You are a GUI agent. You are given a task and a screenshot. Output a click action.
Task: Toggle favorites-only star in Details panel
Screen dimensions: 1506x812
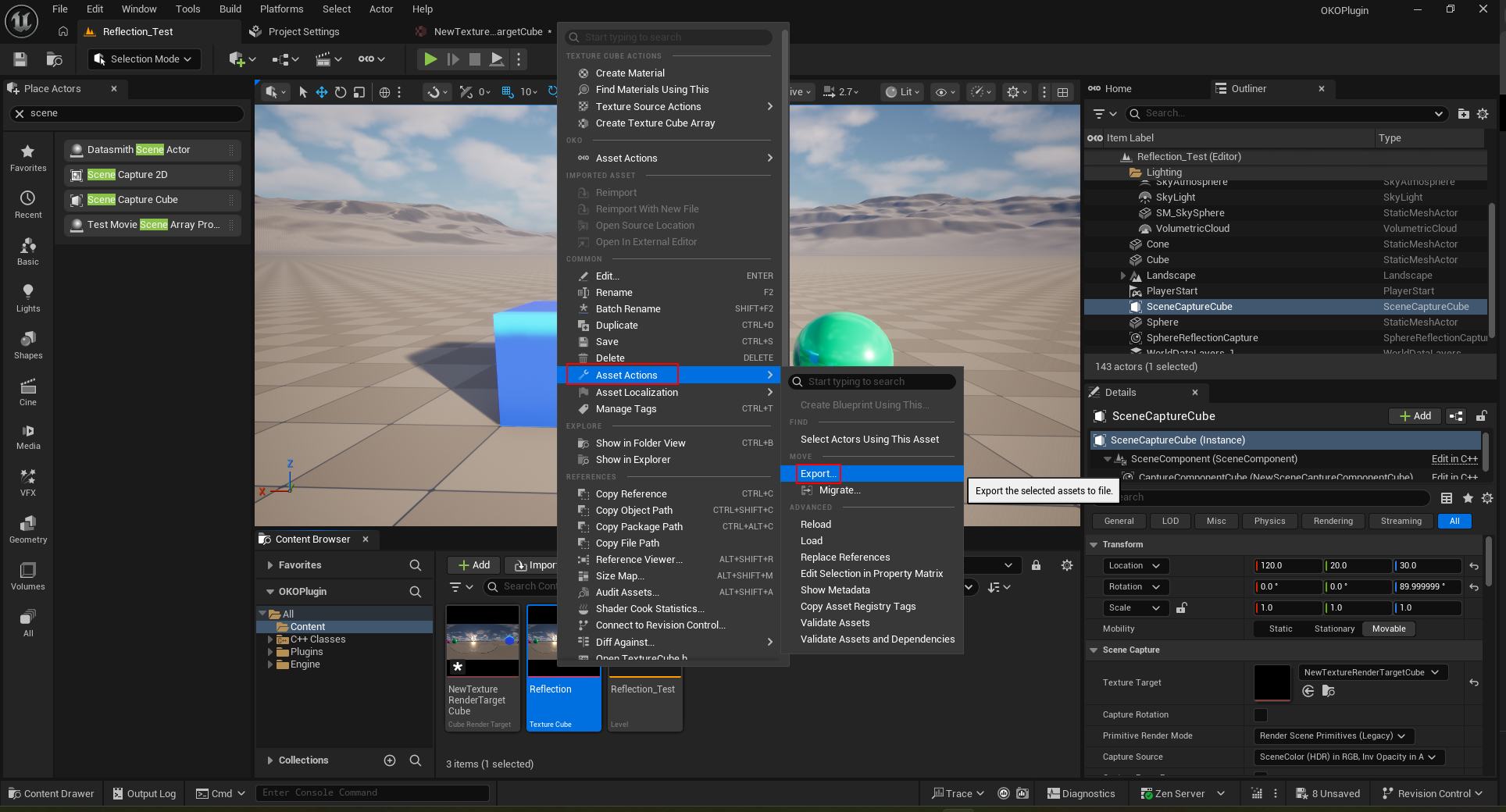(1468, 498)
